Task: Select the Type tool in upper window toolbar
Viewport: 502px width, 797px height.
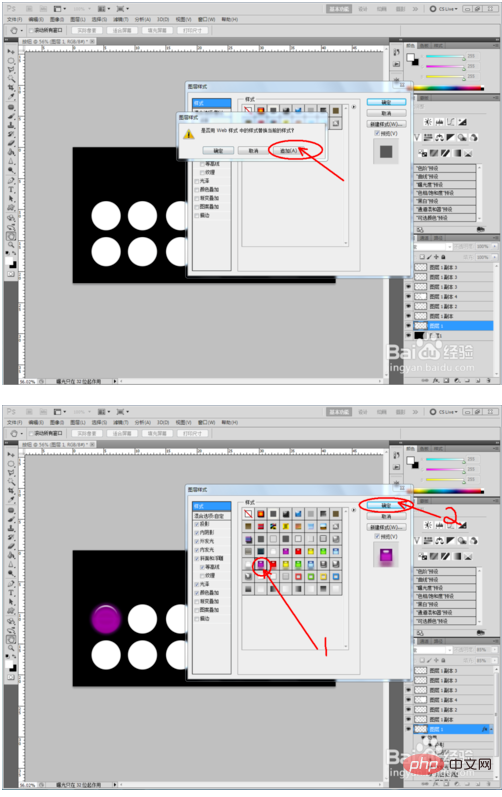Action: 11,190
